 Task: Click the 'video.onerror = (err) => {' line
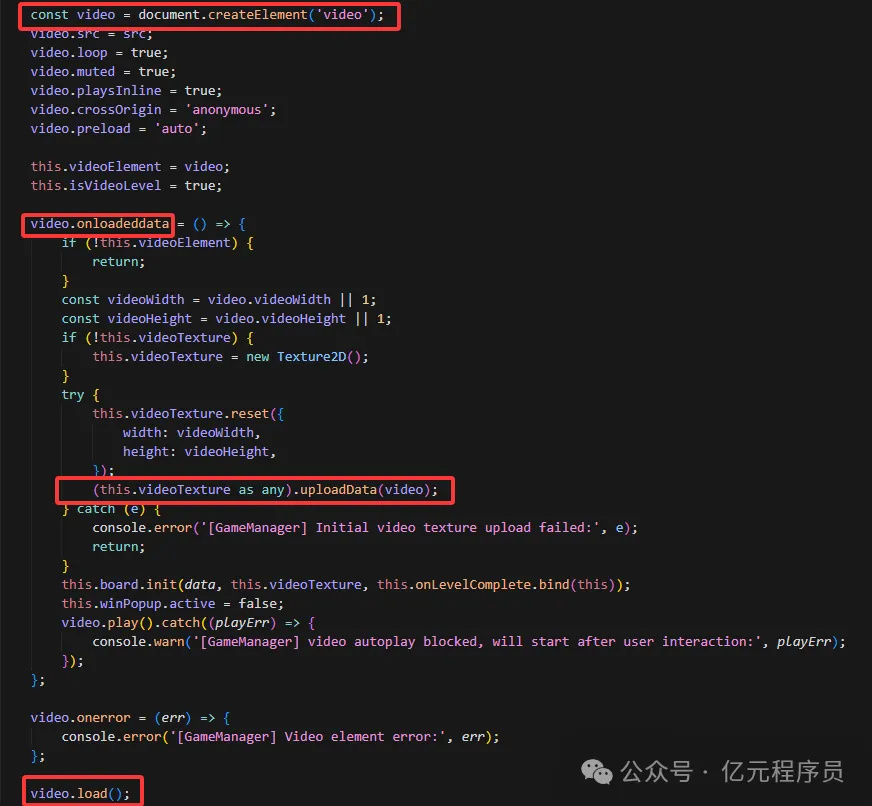130,718
